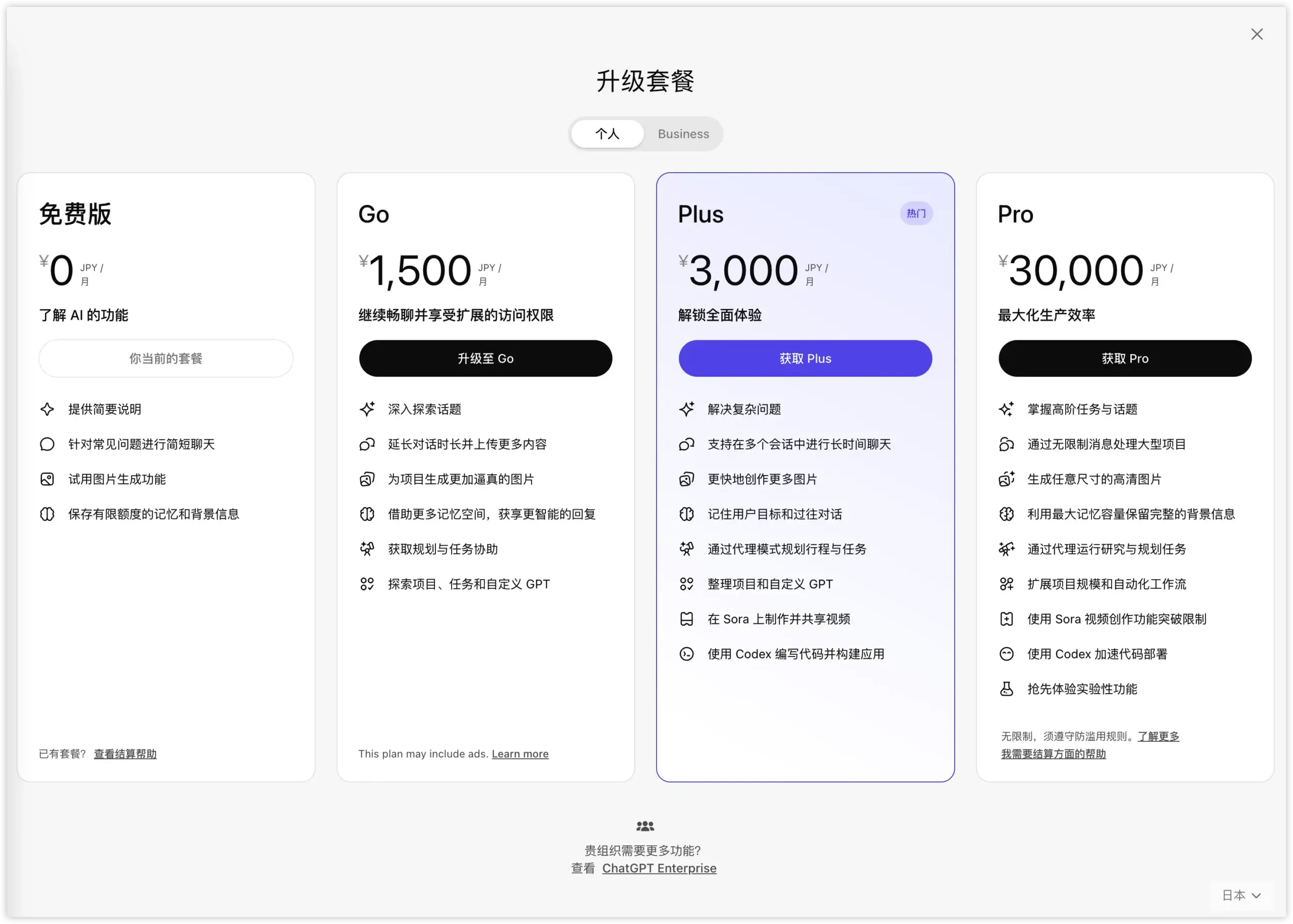Open 我需要结算方面的帮助 link in Pro plan
The width and height of the screenshot is (1293, 924).
[1053, 754]
